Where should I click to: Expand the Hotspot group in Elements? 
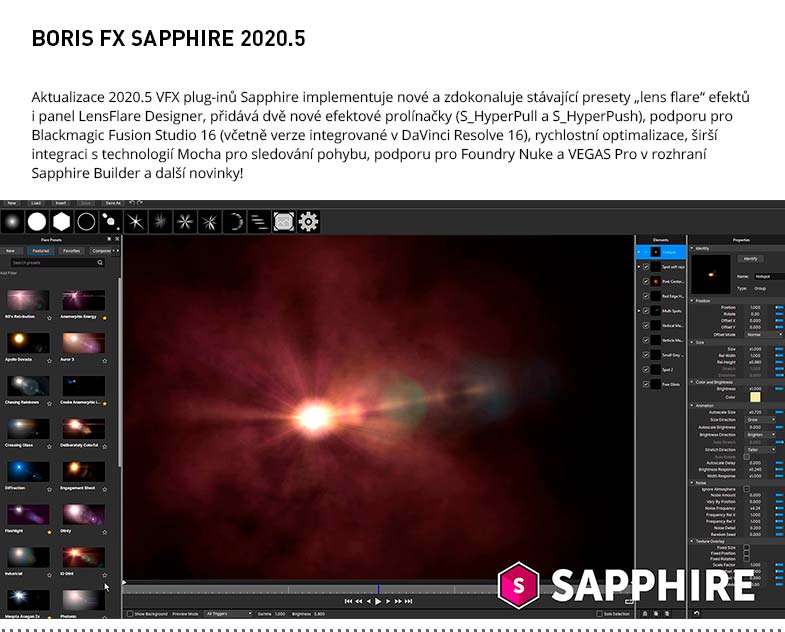tap(639, 252)
